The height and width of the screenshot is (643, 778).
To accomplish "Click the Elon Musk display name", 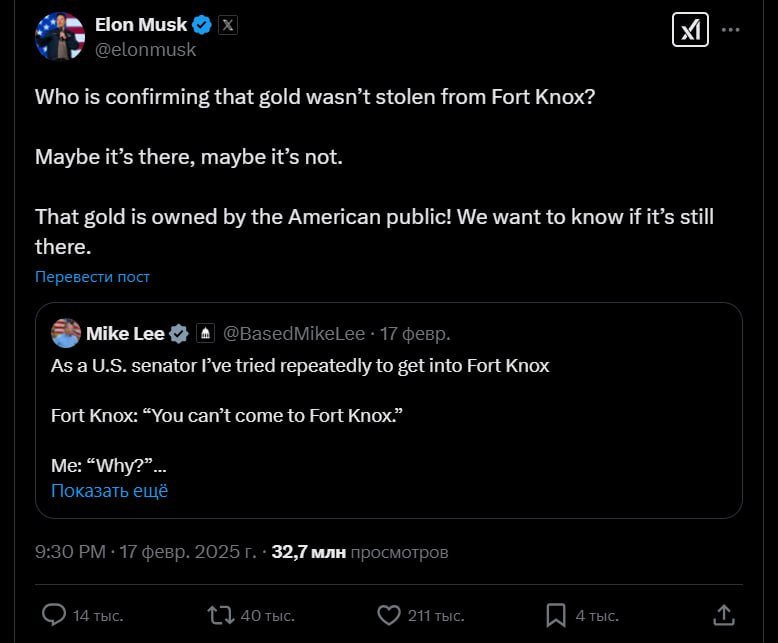I will pos(140,25).
